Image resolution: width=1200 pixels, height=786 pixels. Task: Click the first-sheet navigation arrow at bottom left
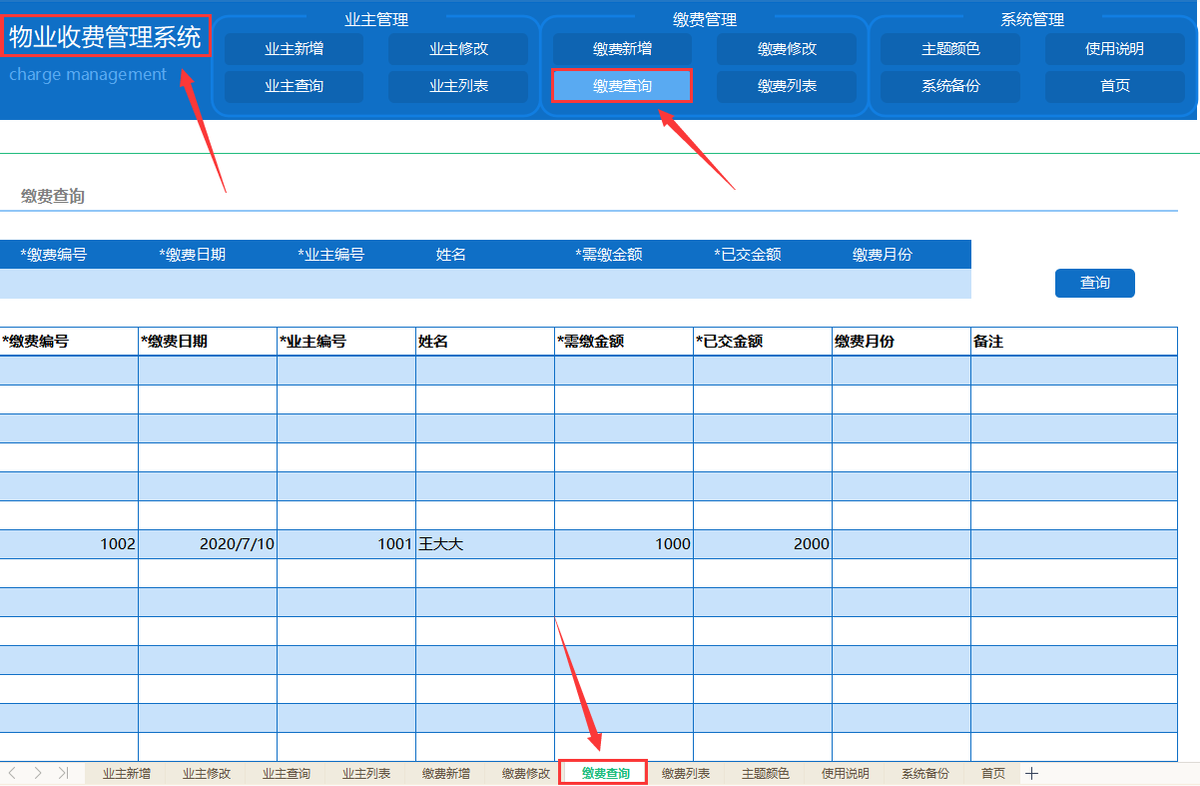(x=12, y=773)
